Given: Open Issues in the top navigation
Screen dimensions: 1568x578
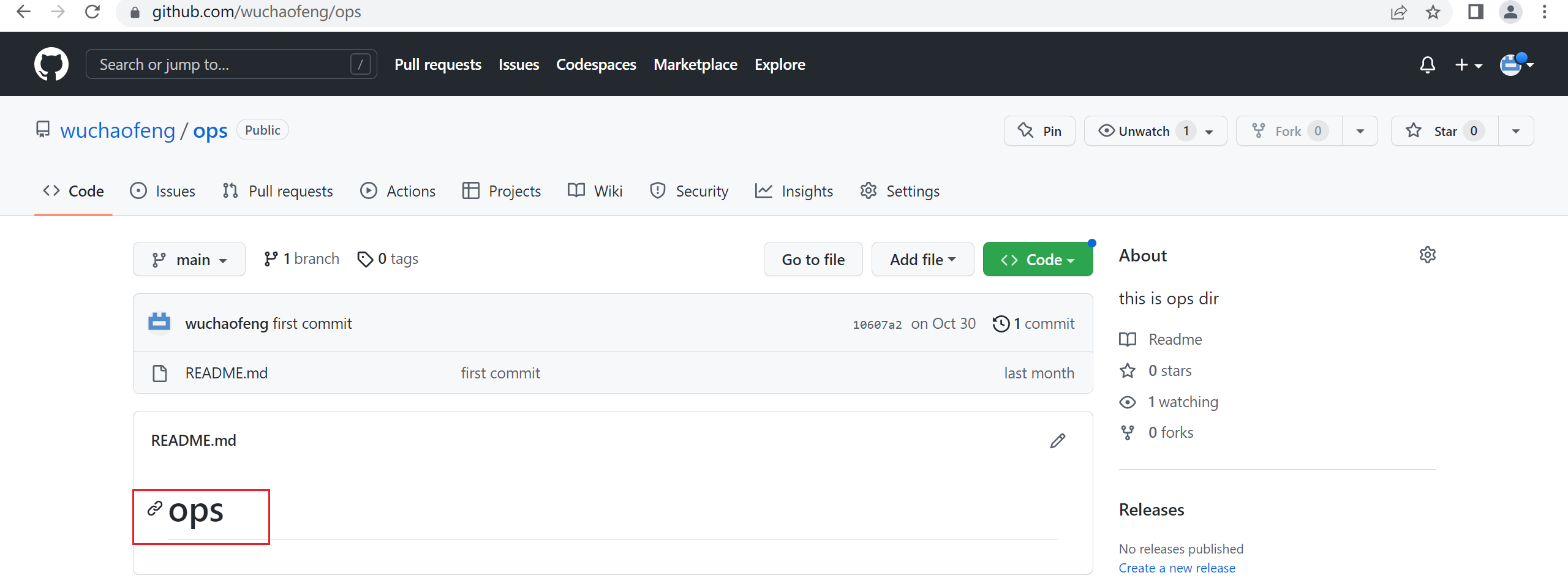Looking at the screenshot, I should pyautogui.click(x=519, y=64).
